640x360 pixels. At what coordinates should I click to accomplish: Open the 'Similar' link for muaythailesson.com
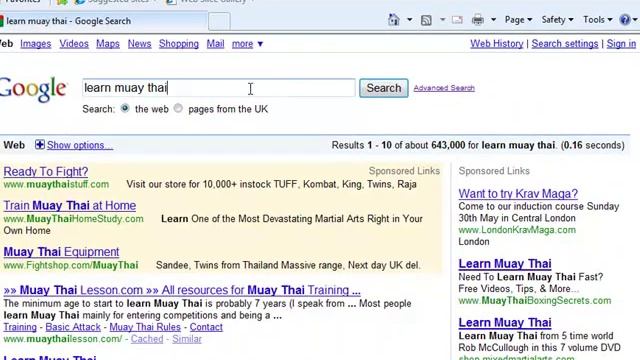pyautogui.click(x=187, y=339)
